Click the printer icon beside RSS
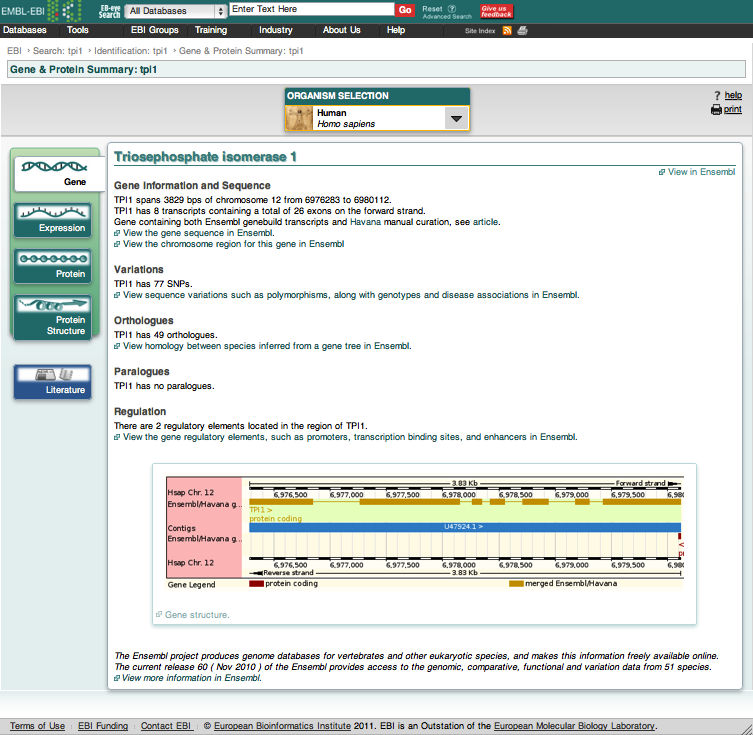The height and width of the screenshot is (735, 753). (x=522, y=31)
